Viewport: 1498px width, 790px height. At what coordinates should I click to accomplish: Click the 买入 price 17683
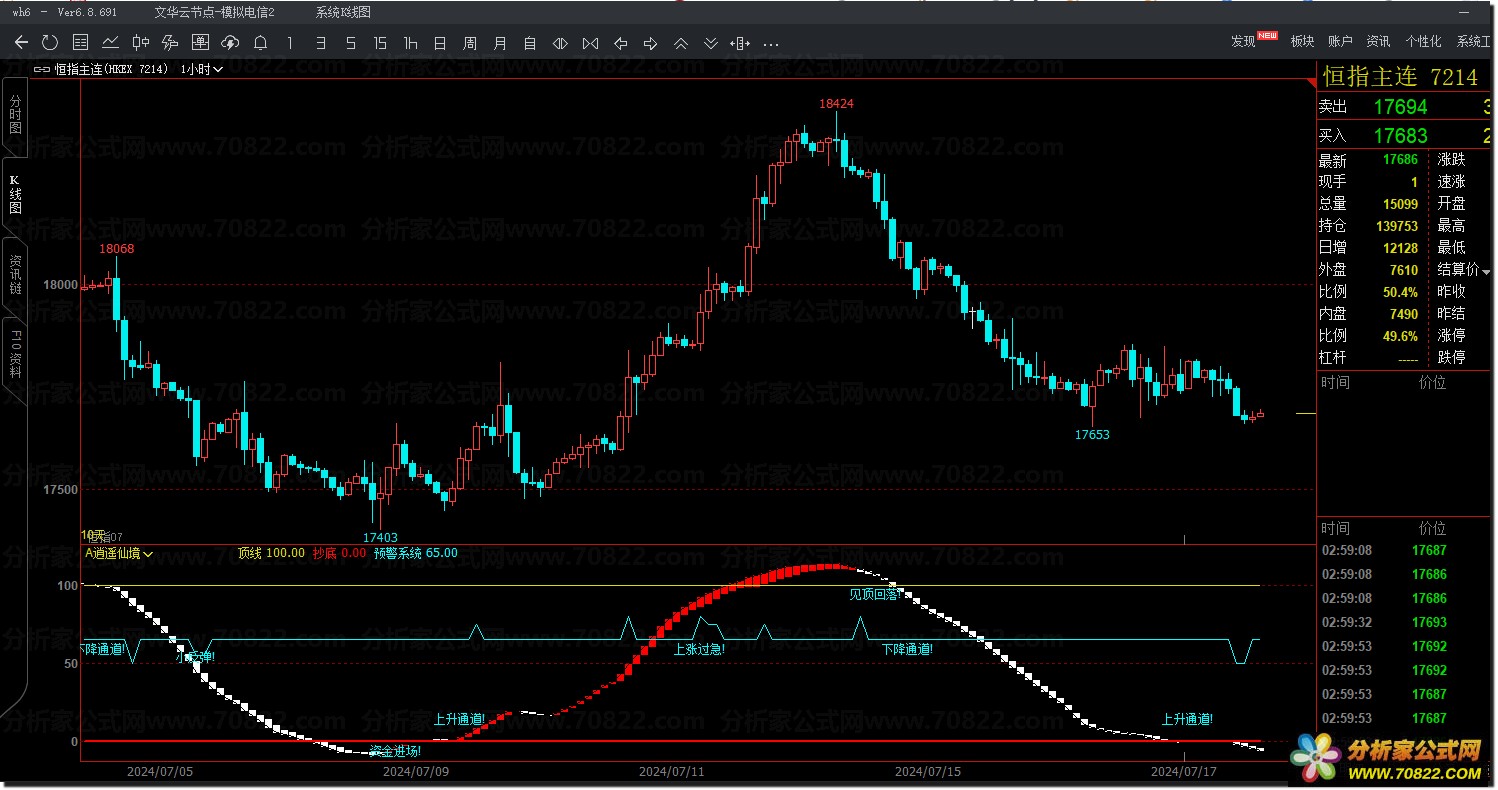(x=1400, y=135)
